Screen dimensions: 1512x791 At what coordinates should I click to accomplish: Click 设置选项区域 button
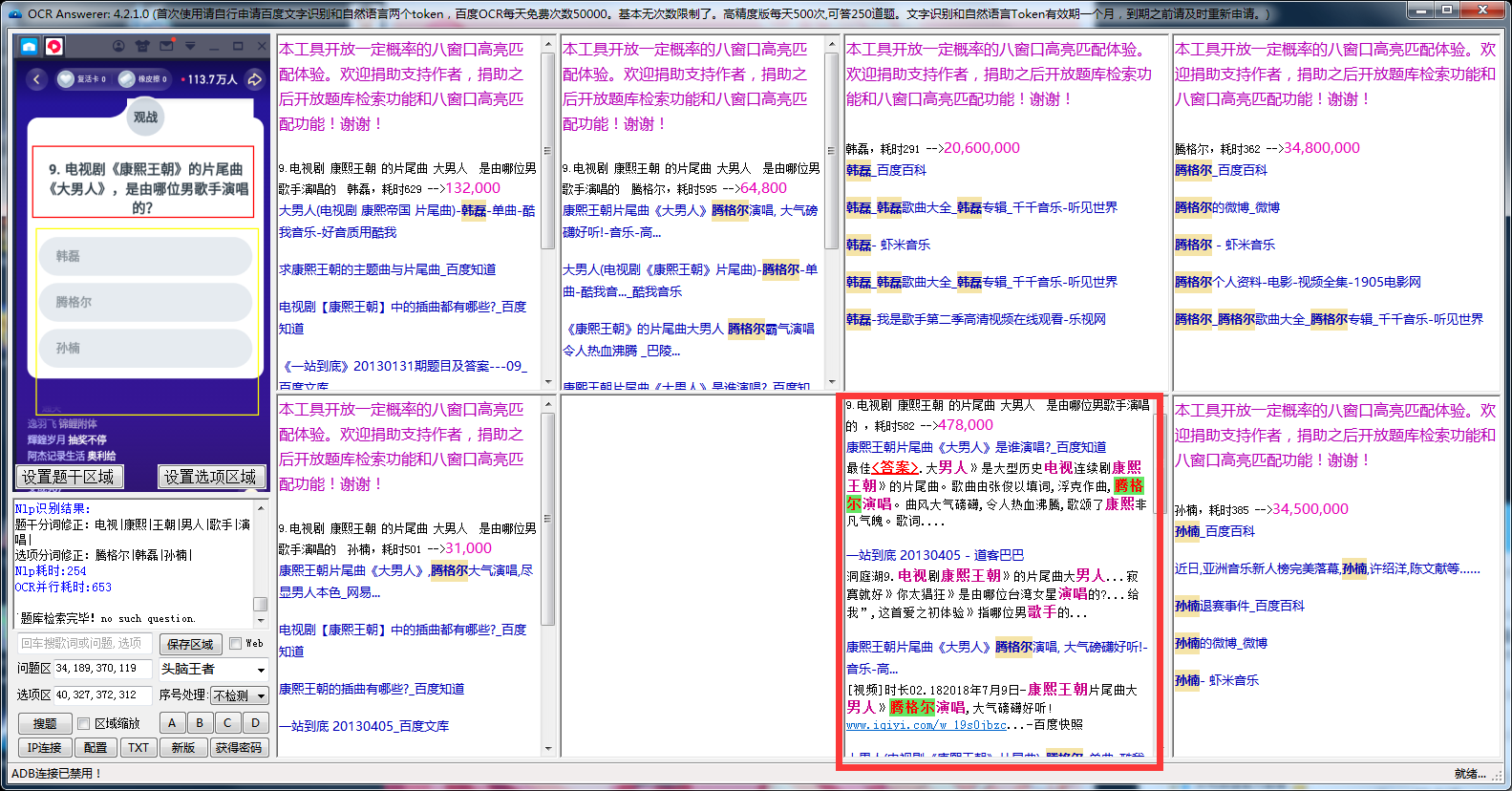[x=210, y=477]
